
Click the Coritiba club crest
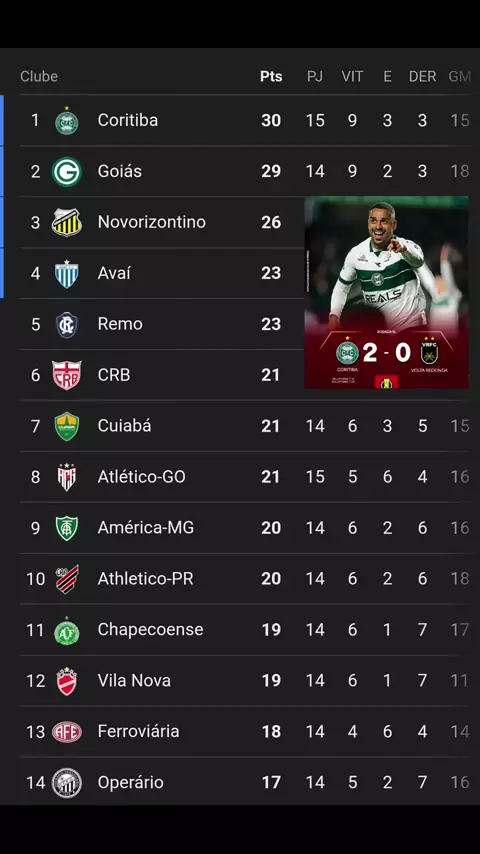pos(66,121)
